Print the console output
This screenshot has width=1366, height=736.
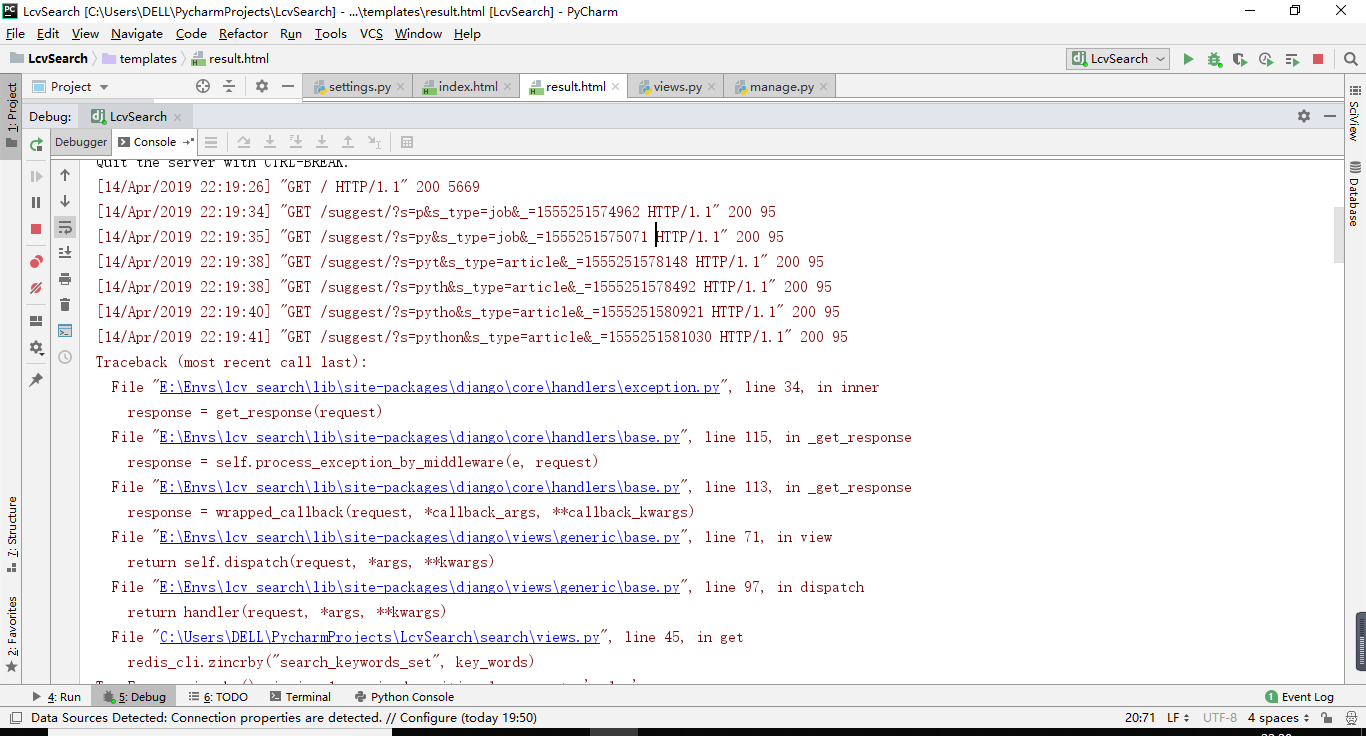click(x=65, y=279)
